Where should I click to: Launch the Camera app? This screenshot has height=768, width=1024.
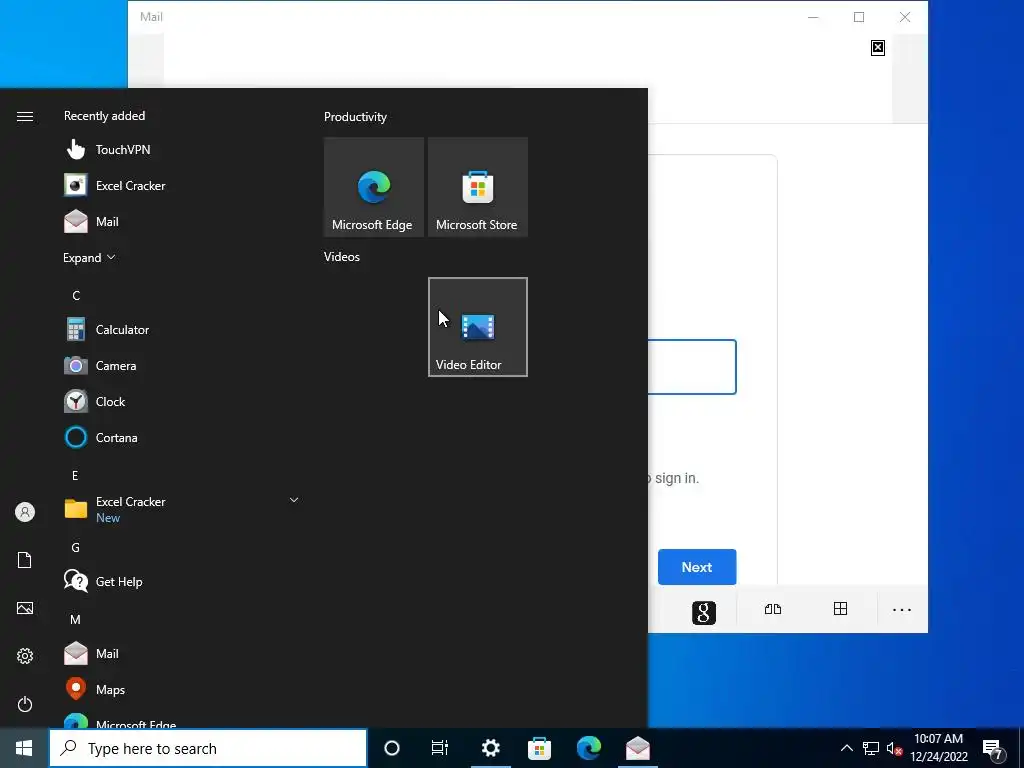(x=180, y=365)
